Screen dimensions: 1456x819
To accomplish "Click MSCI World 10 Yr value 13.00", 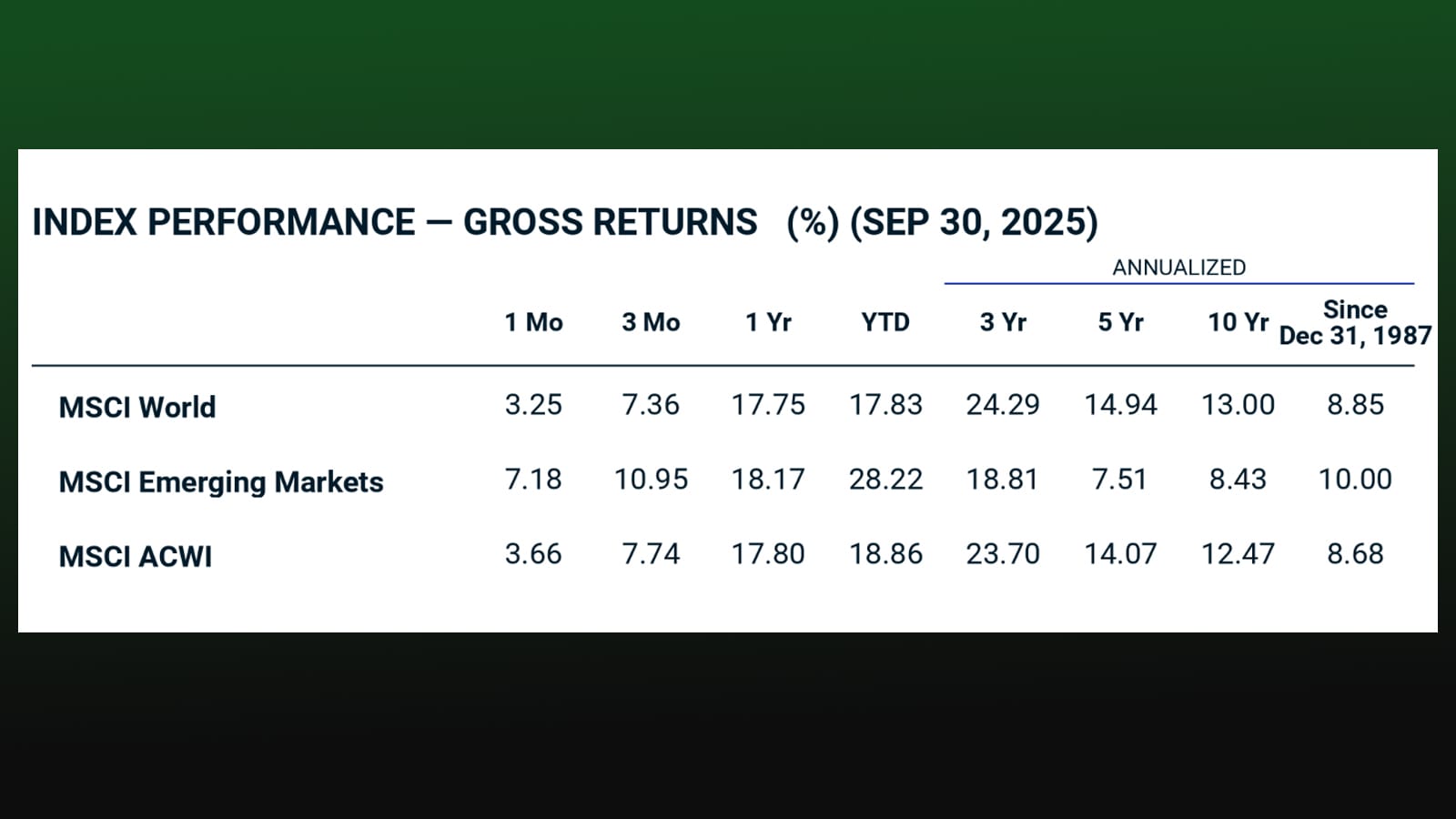I will pyautogui.click(x=1238, y=404).
